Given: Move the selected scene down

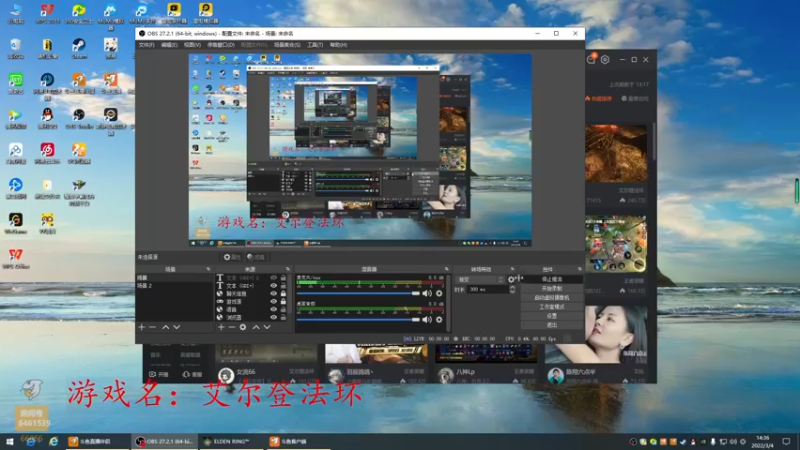Looking at the screenshot, I should click(x=177, y=327).
